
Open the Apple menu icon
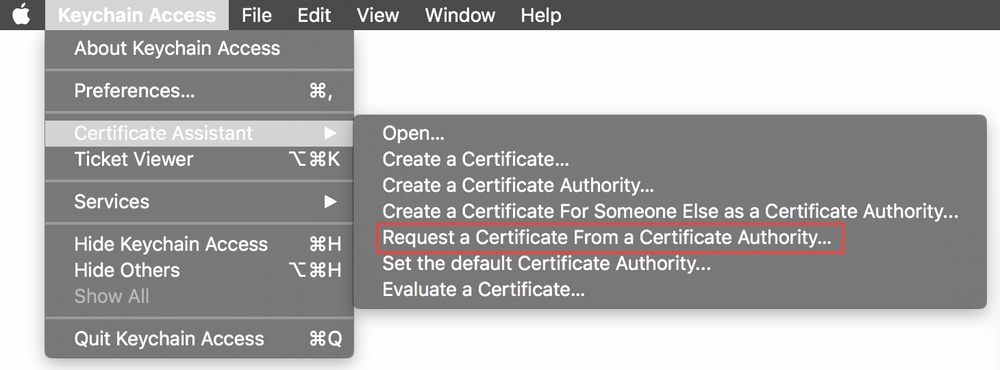click(x=22, y=15)
